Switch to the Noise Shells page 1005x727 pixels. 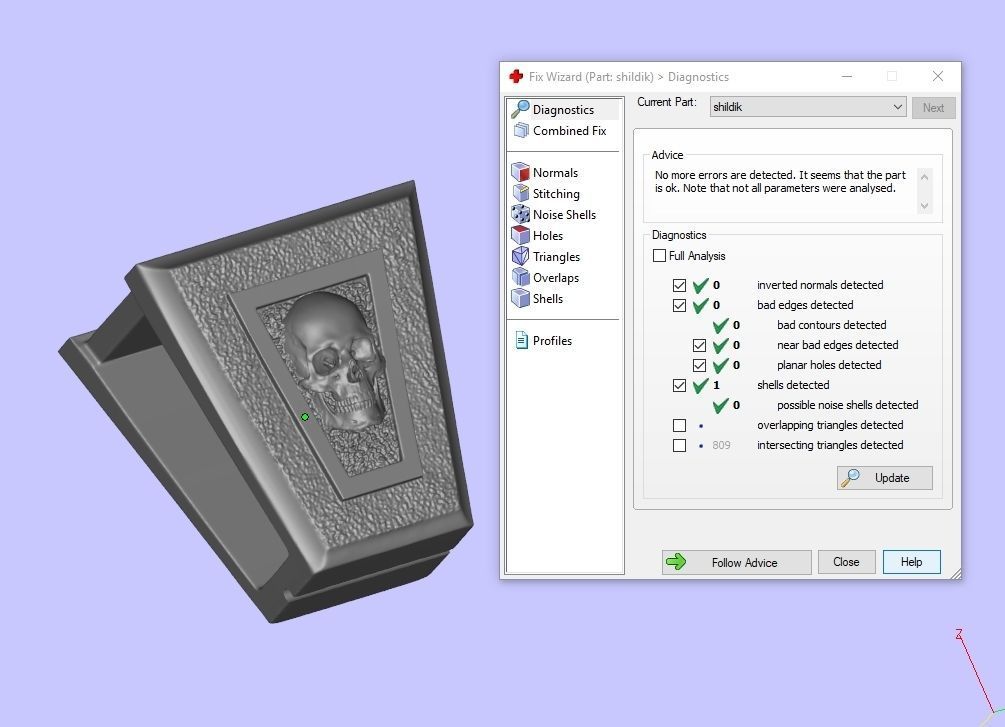564,215
